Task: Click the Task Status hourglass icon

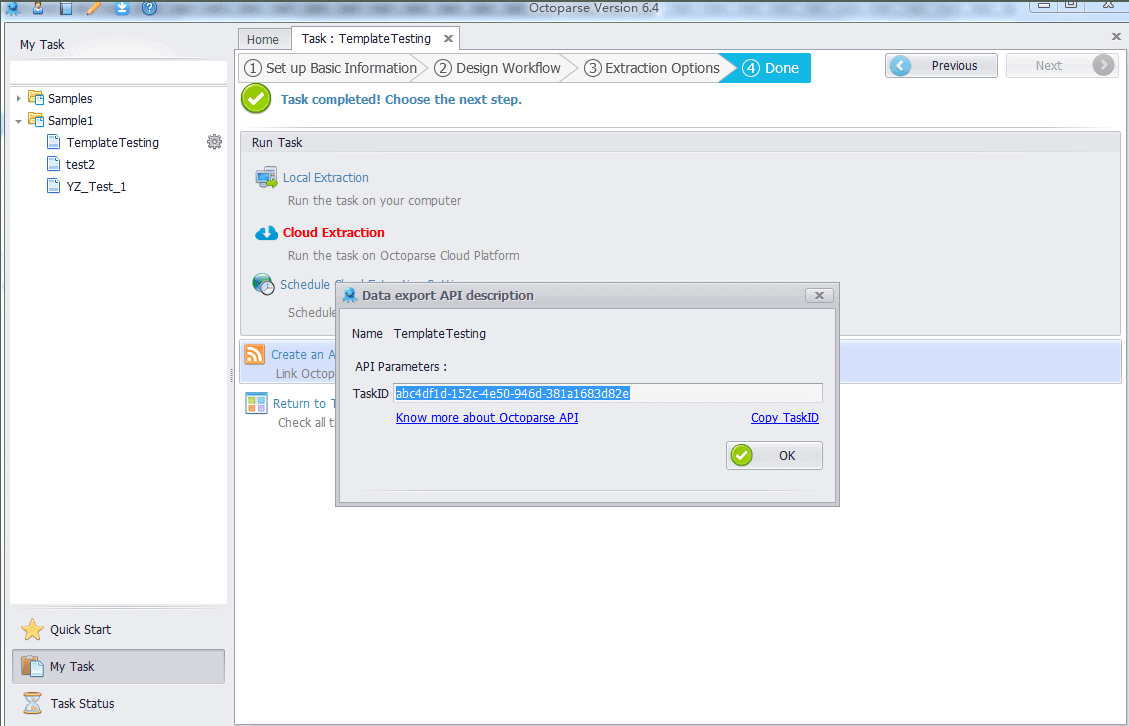Action: 32,703
